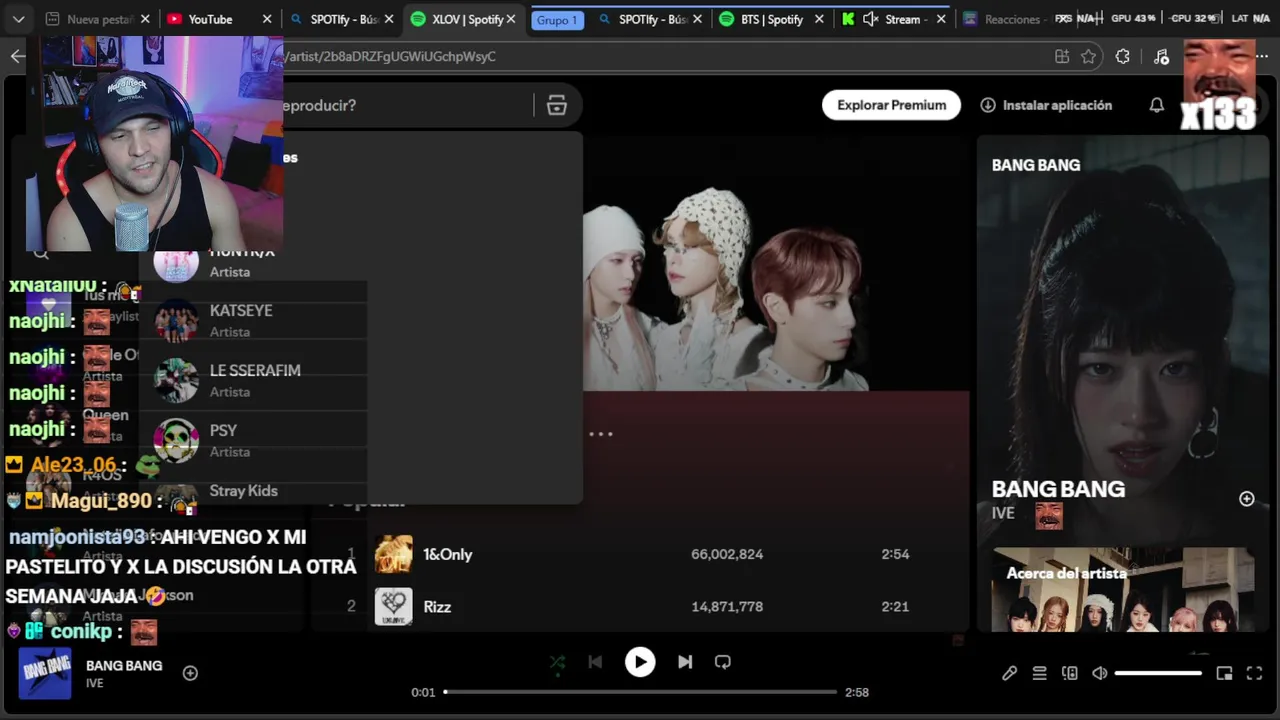This screenshot has height=720, width=1280.
Task: Seek within the song progress bar
Action: click(640, 692)
